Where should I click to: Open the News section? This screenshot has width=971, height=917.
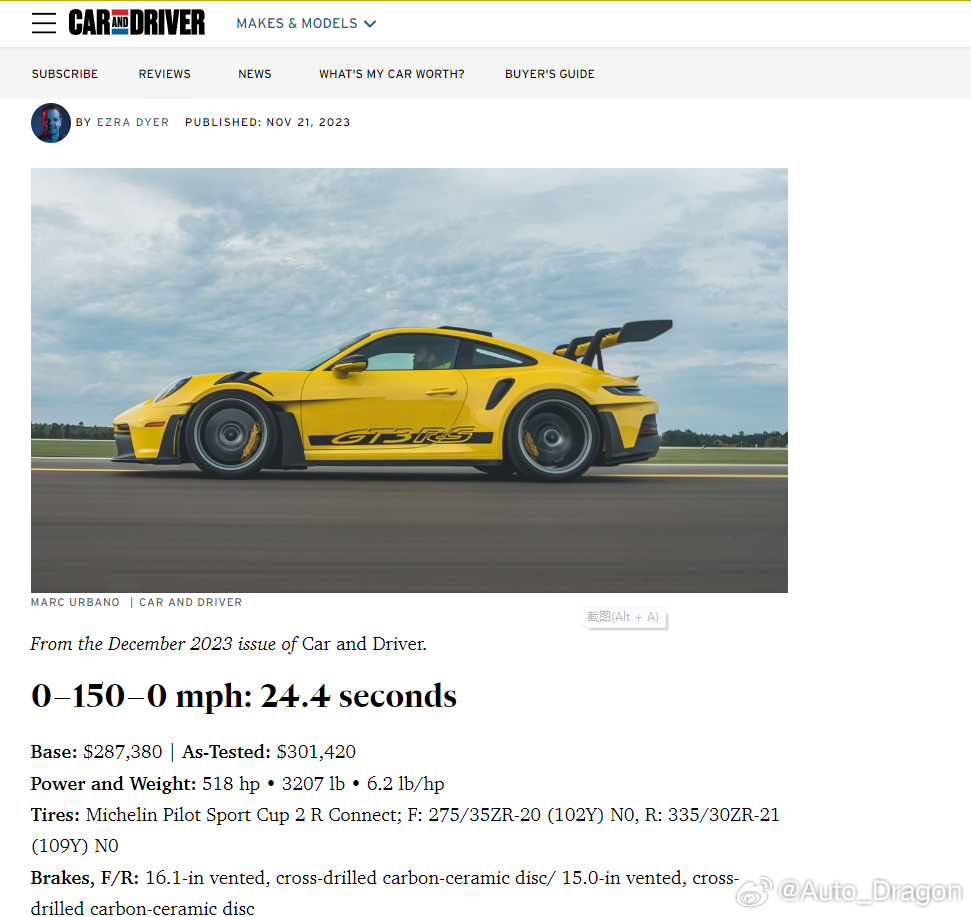pos(255,74)
